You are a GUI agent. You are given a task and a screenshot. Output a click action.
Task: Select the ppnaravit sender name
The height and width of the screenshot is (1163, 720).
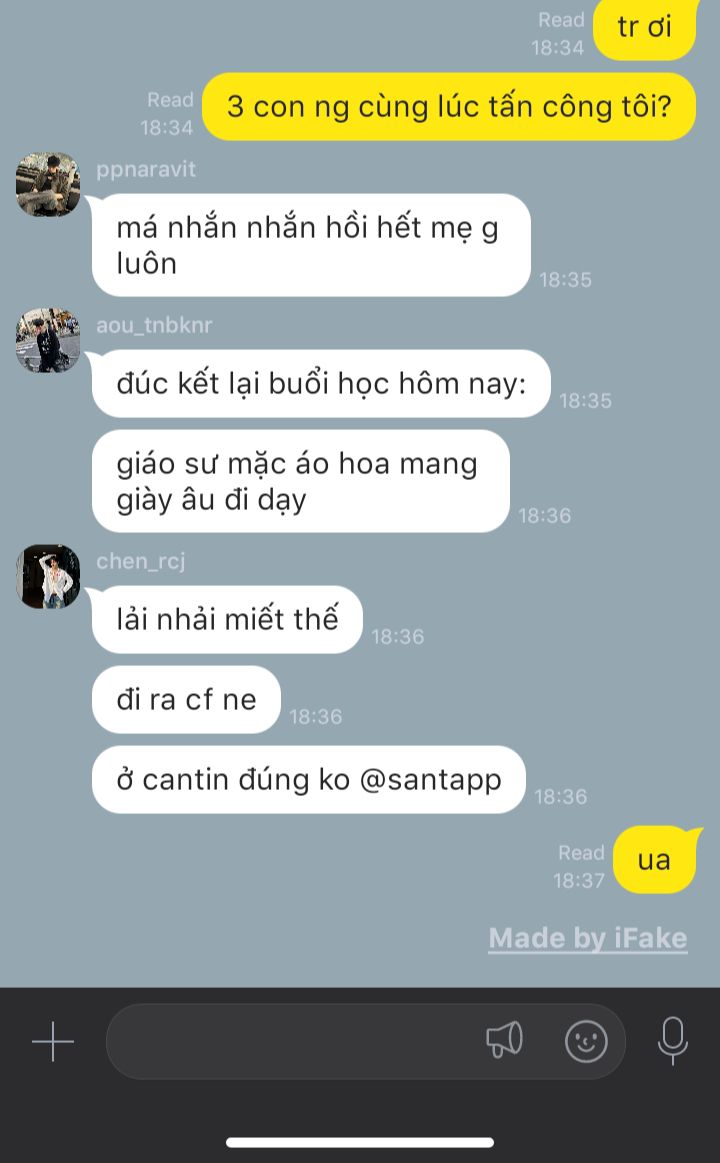click(x=146, y=169)
